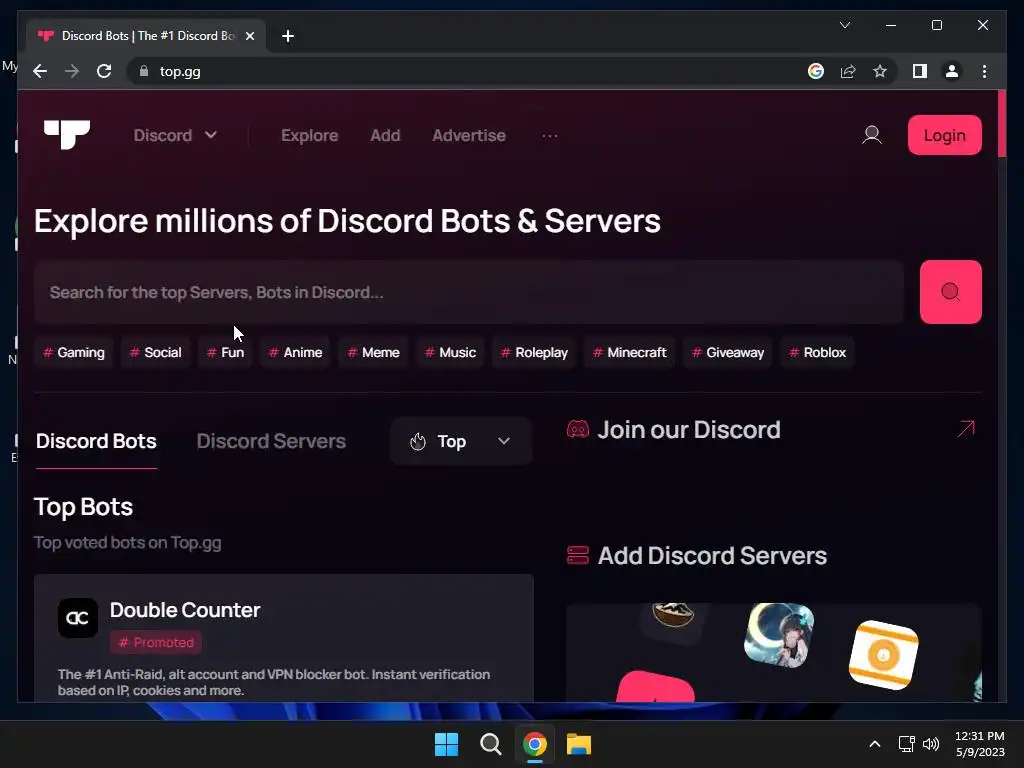
Task: Click the pink search magnifier button
Action: point(950,292)
